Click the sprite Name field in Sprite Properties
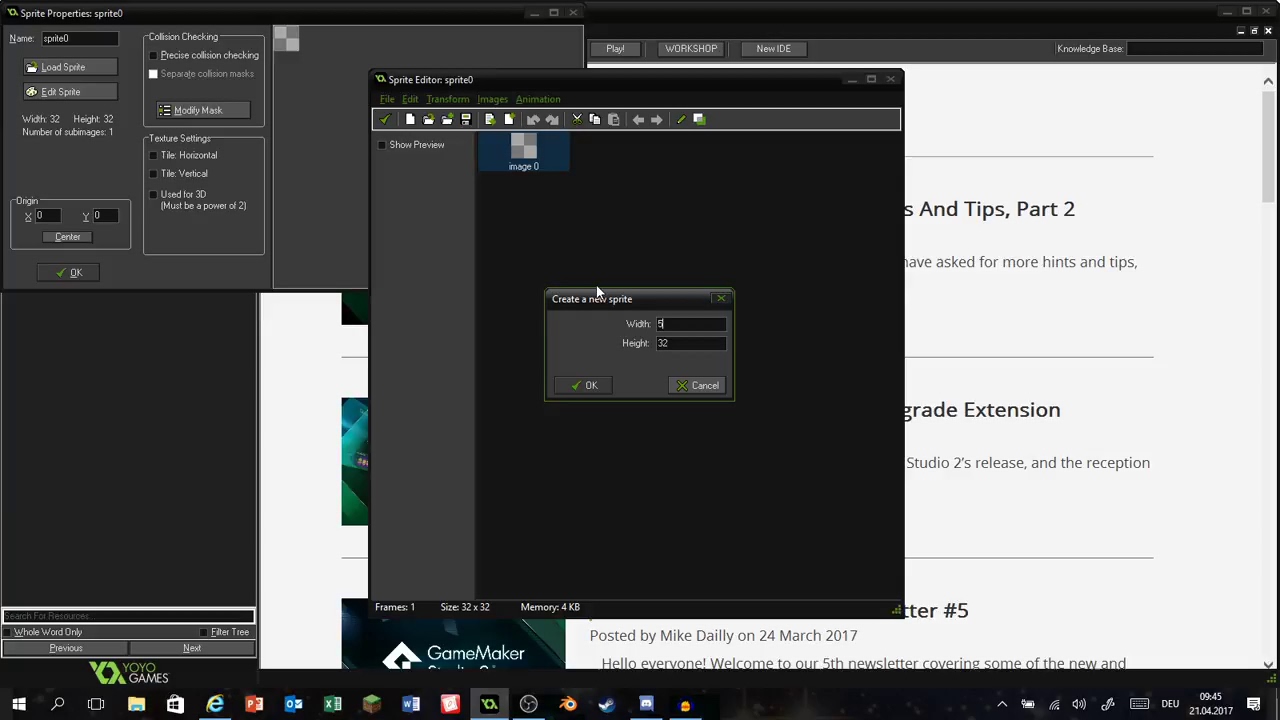The width and height of the screenshot is (1280, 720). click(79, 38)
